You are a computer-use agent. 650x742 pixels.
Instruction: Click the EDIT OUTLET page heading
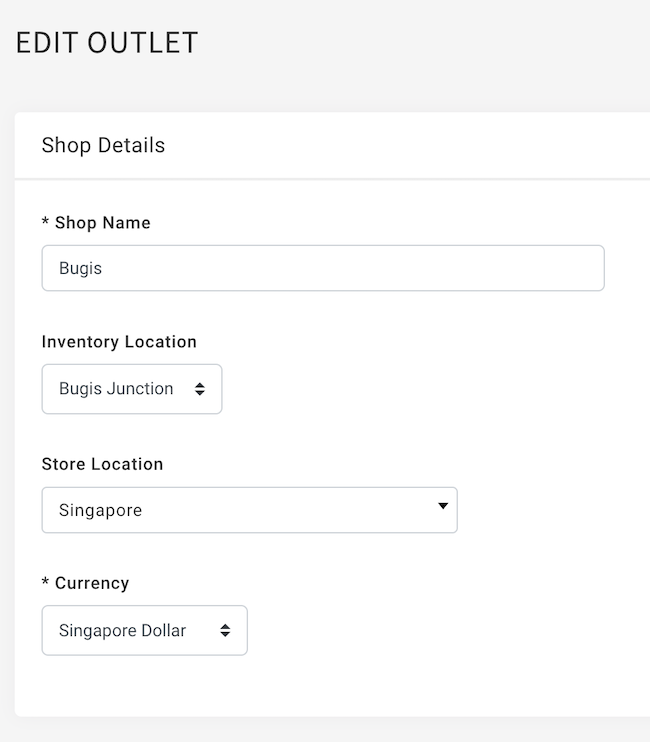(107, 43)
